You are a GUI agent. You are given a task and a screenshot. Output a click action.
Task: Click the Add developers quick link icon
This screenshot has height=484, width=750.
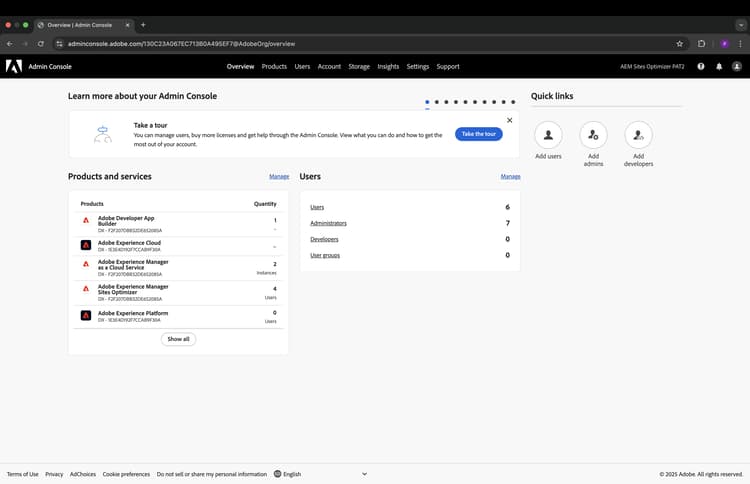coord(638,135)
